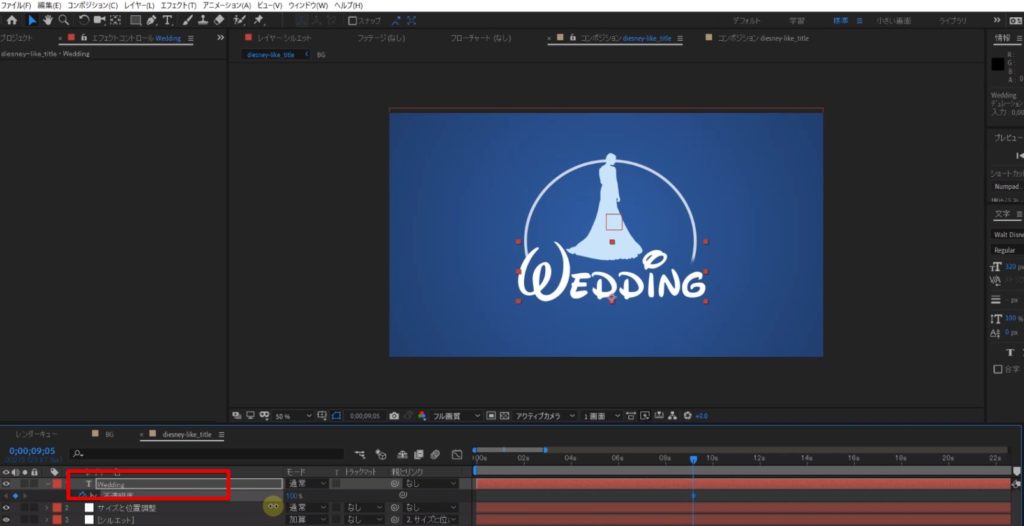Open the エフェクト(T) menu

(x=178, y=5)
